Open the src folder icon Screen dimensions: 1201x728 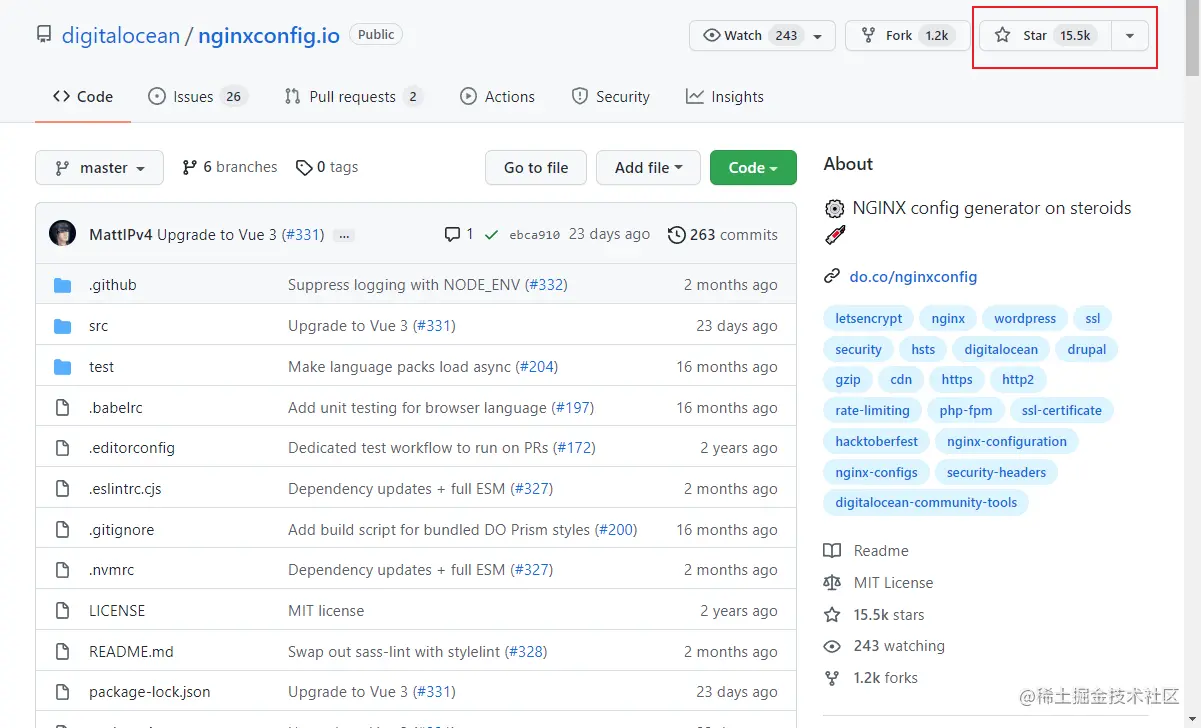coord(62,326)
